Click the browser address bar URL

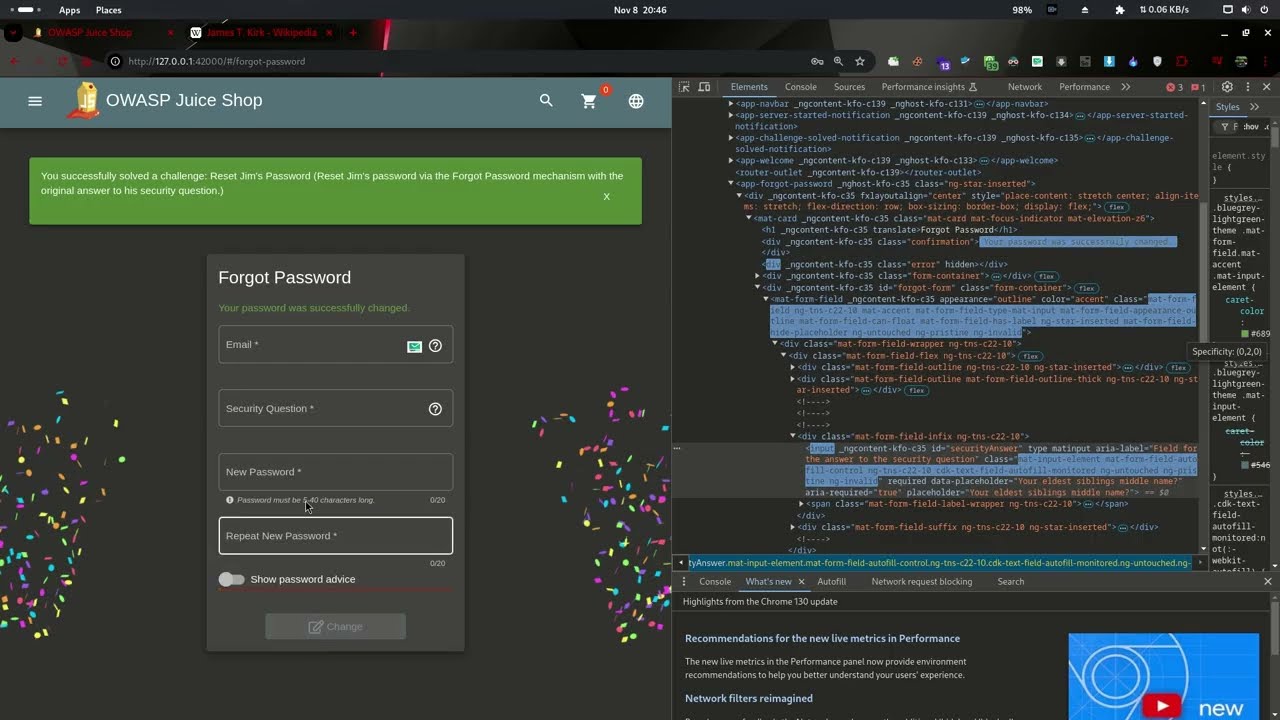(x=217, y=62)
